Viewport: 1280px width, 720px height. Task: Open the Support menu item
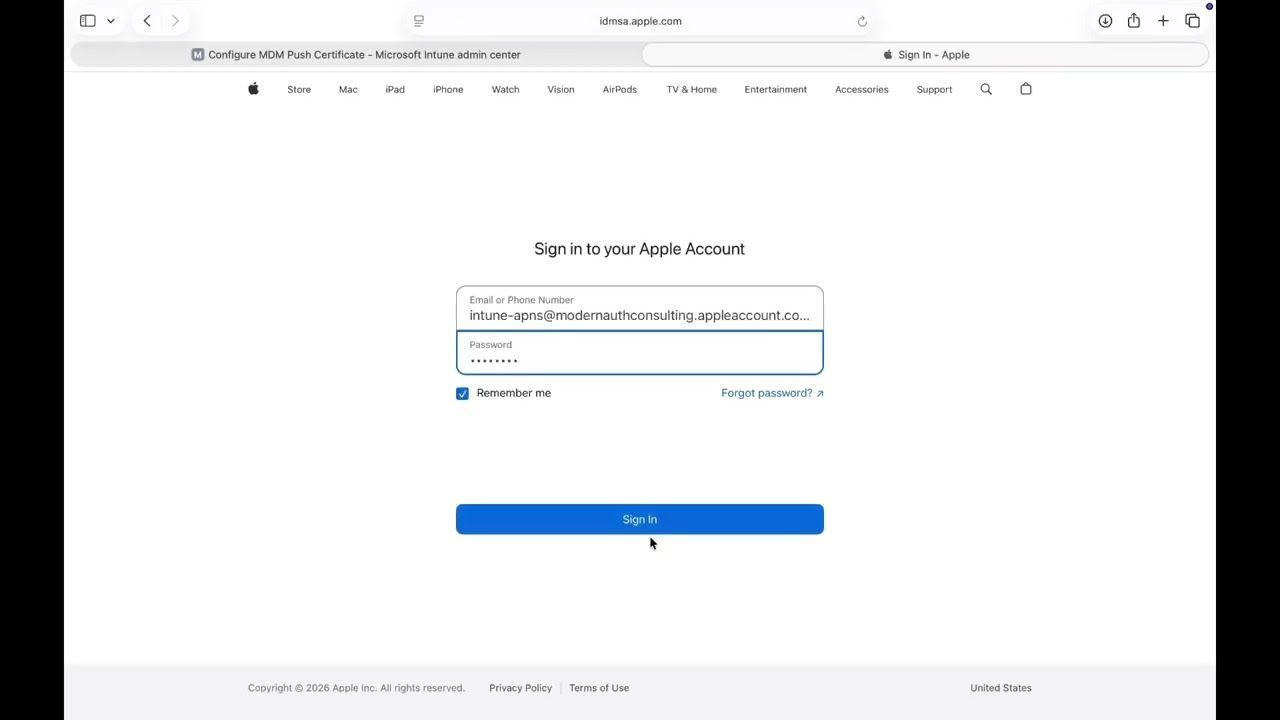[x=934, y=90]
